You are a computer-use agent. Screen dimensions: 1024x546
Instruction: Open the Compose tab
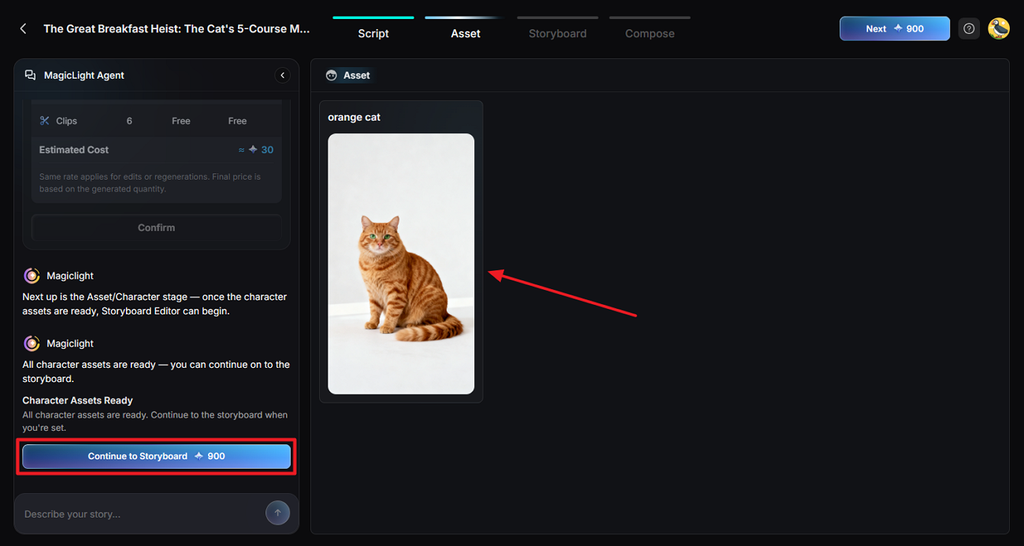click(650, 33)
